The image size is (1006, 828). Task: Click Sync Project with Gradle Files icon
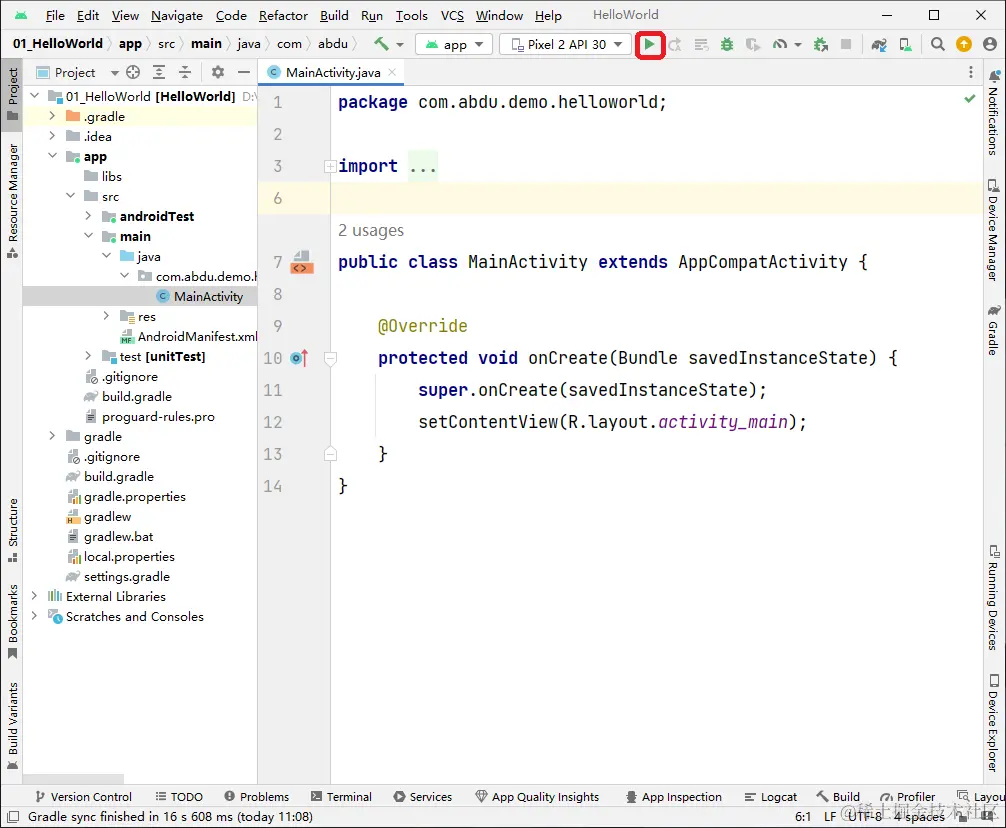(879, 44)
